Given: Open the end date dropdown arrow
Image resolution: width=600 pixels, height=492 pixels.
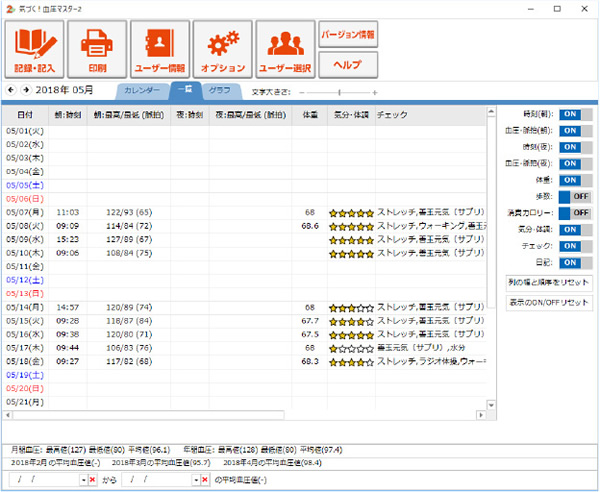Looking at the screenshot, I should click(196, 480).
